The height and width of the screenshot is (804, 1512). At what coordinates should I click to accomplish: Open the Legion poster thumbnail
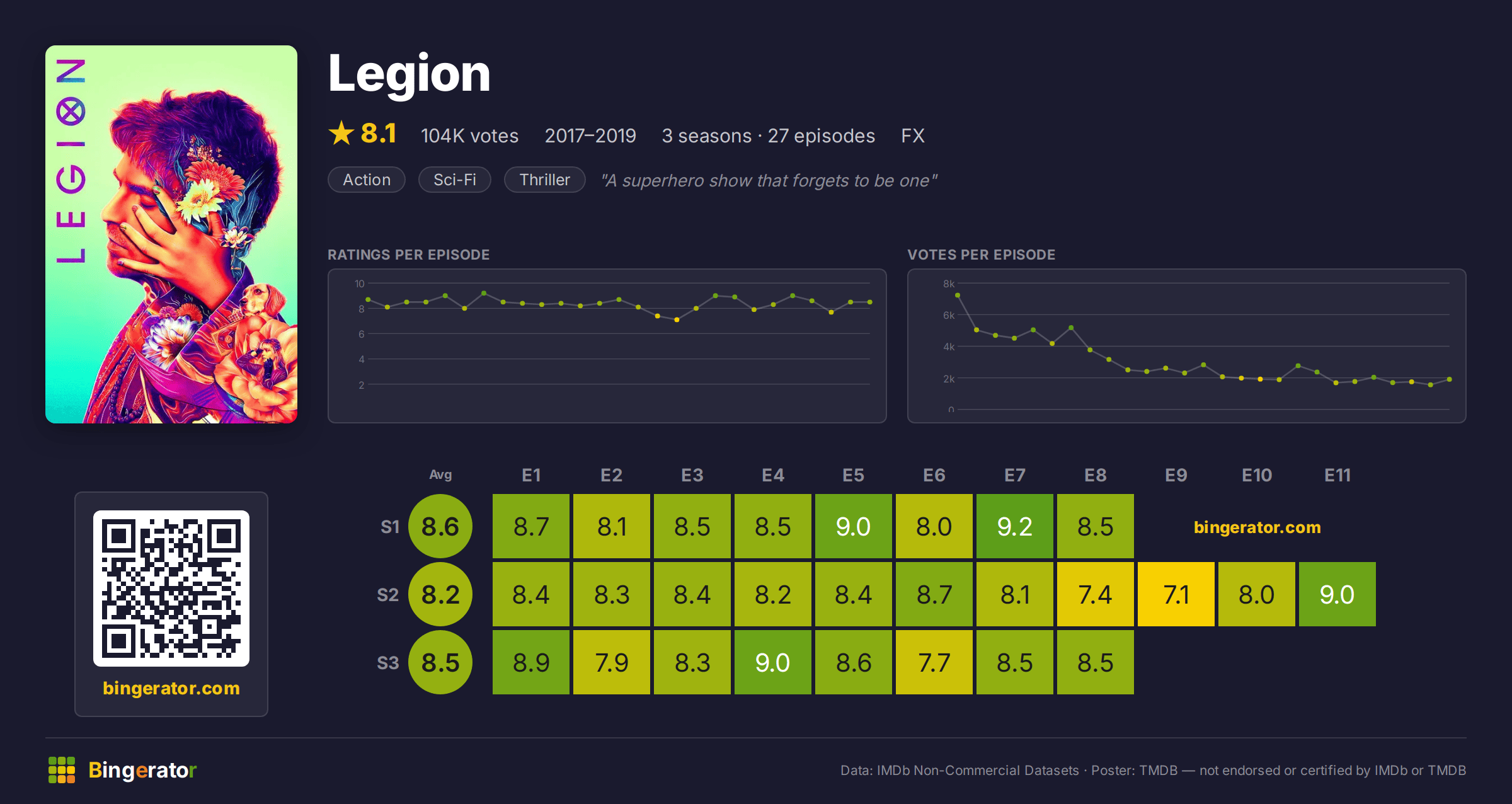coord(171,234)
